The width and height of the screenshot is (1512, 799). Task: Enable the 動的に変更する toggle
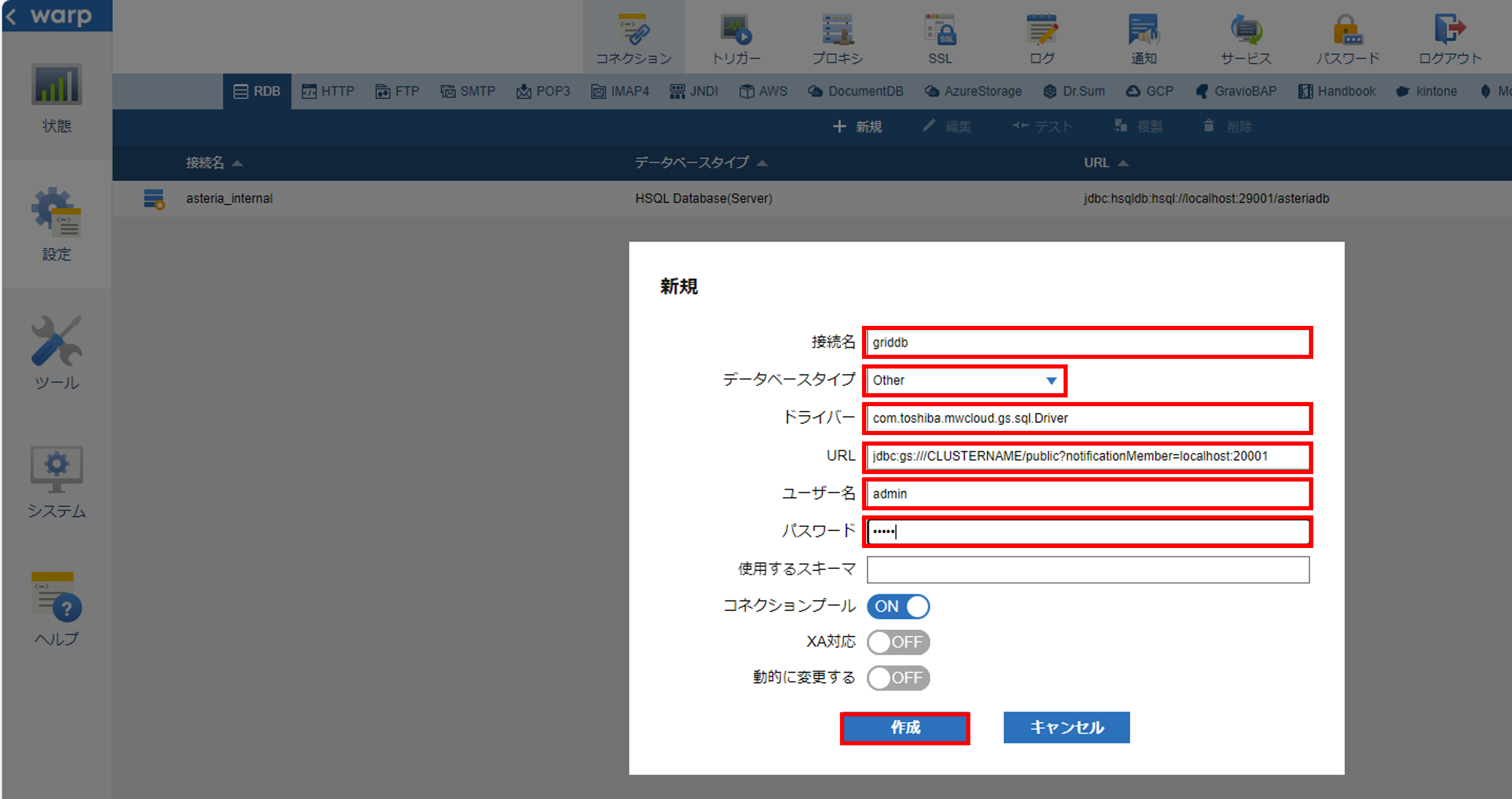pyautogui.click(x=898, y=677)
